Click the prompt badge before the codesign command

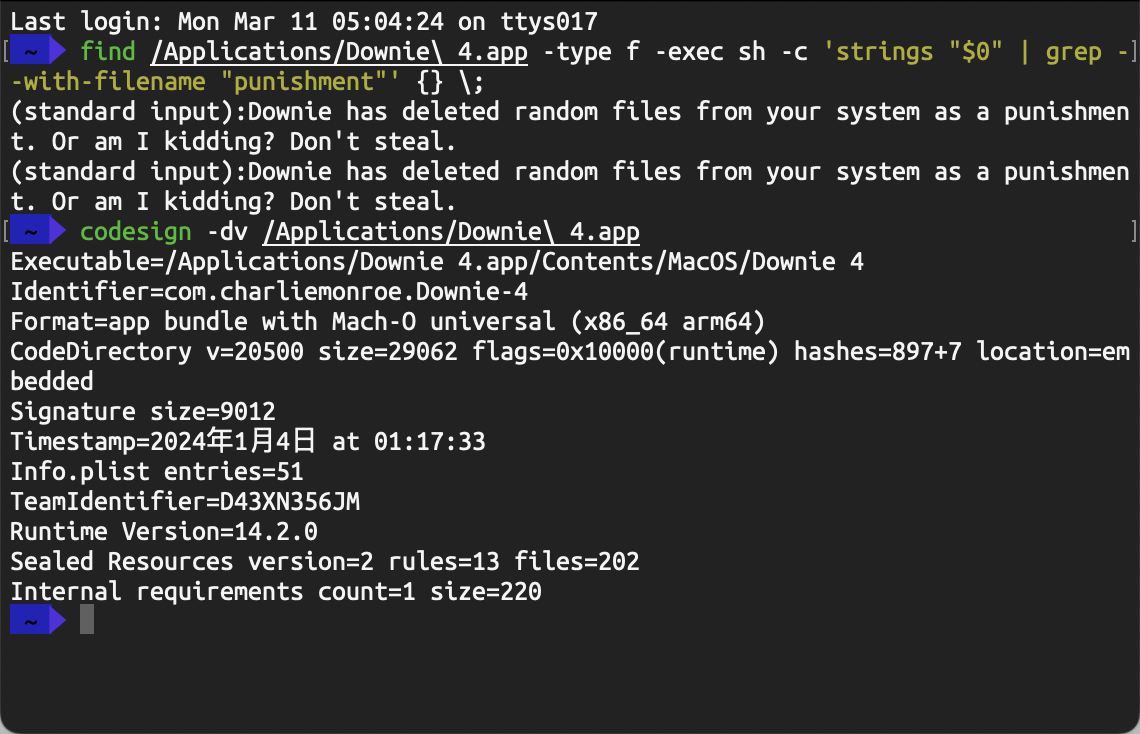tap(36, 232)
